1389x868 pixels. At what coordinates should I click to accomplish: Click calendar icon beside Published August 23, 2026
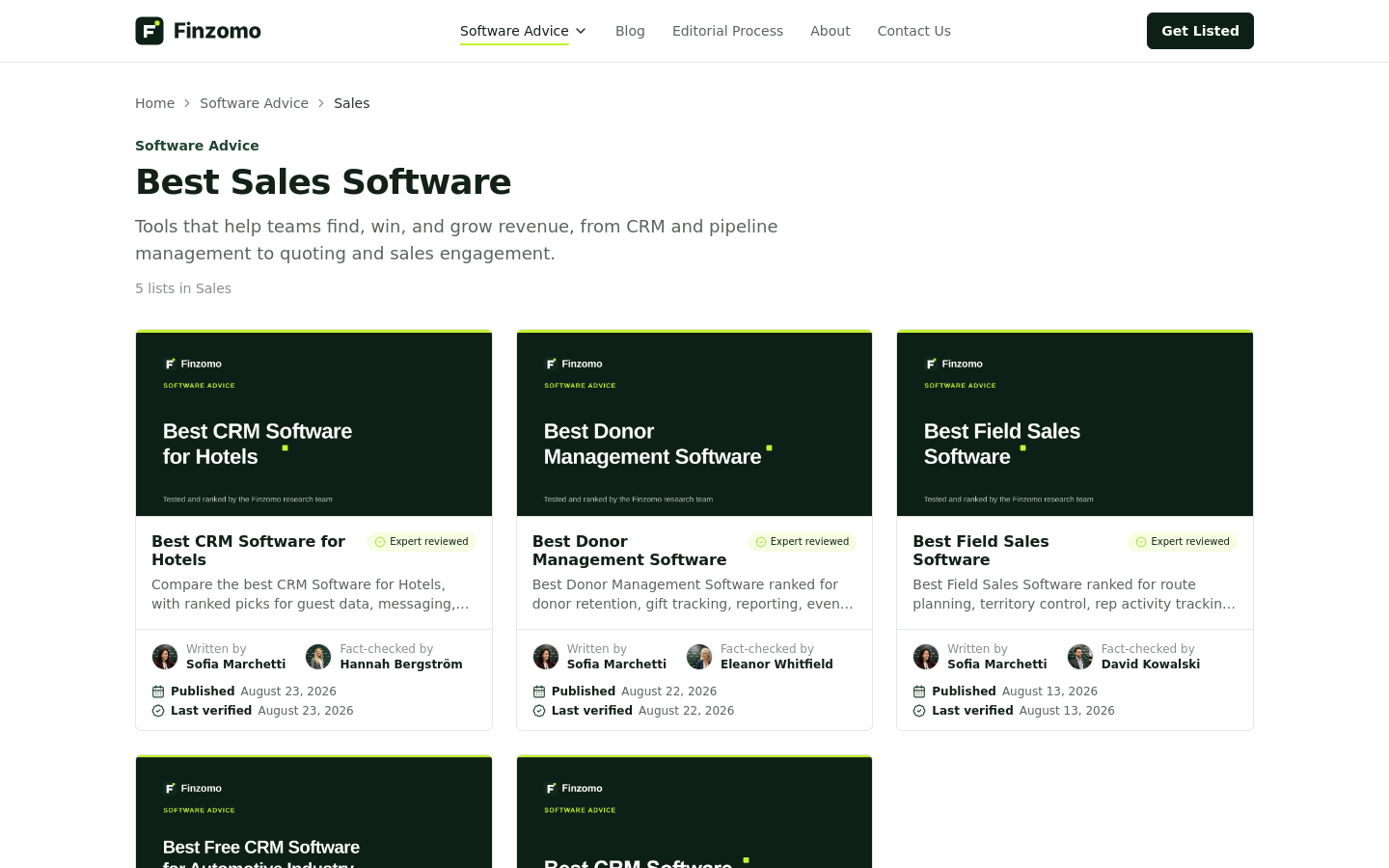[x=158, y=692]
